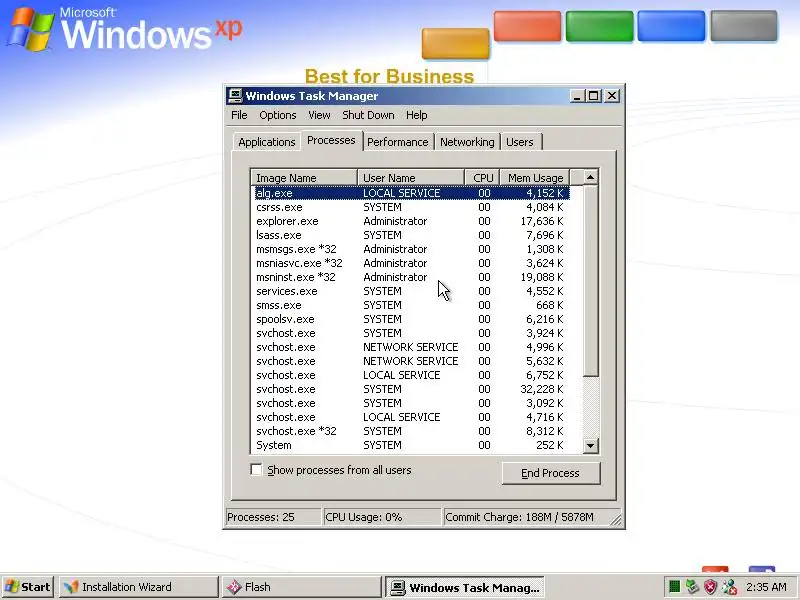Image resolution: width=800 pixels, height=600 pixels.
Task: Click the CPU Usage: 0% status entry
Action: pyautogui.click(x=382, y=517)
